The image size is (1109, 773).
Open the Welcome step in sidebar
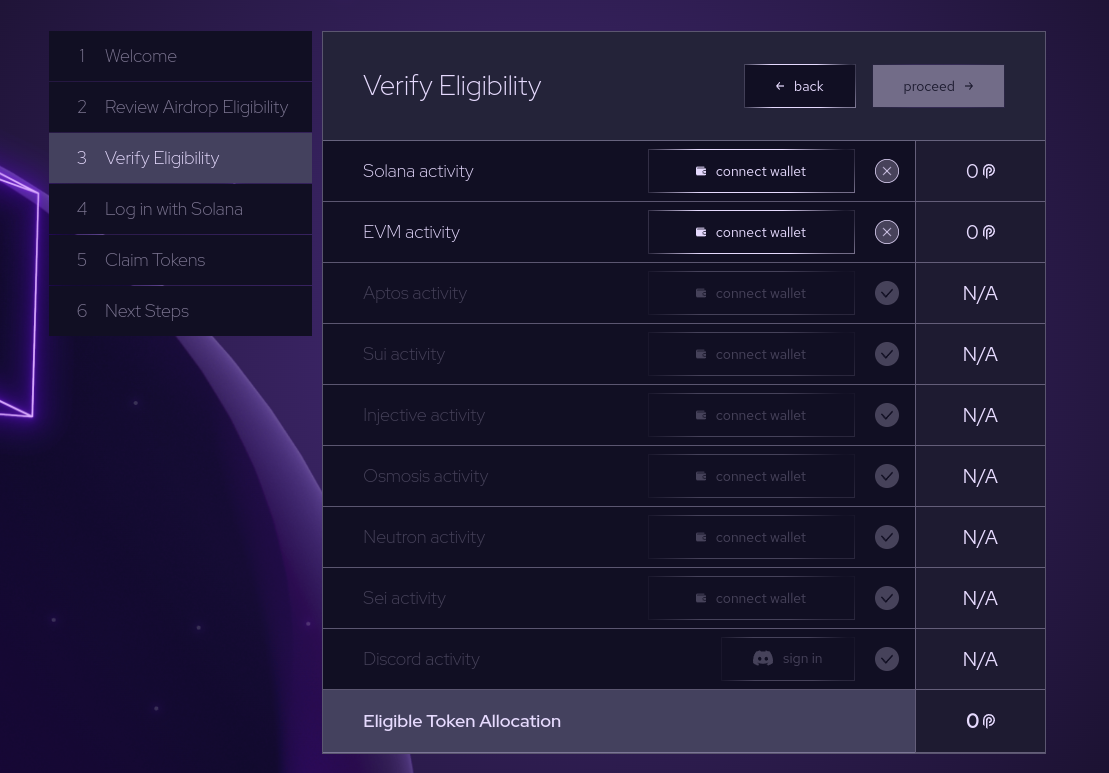click(x=141, y=56)
